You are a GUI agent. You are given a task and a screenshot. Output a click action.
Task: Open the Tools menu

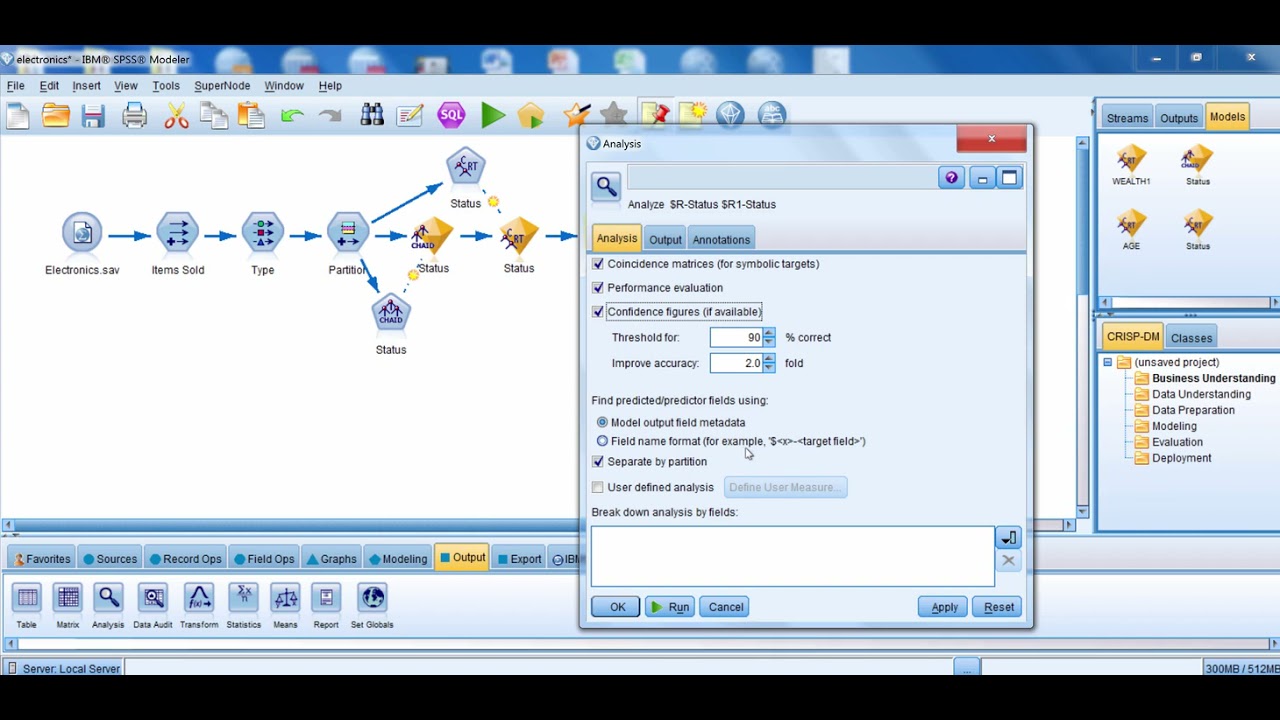point(166,86)
